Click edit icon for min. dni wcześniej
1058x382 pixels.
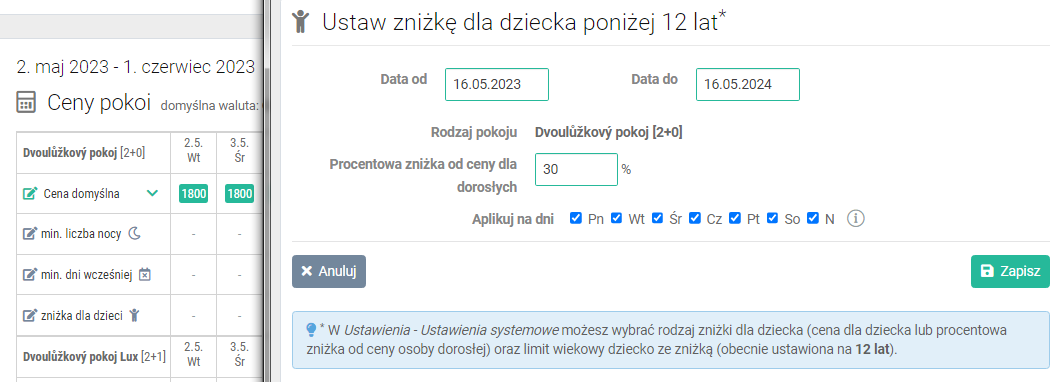point(30,275)
